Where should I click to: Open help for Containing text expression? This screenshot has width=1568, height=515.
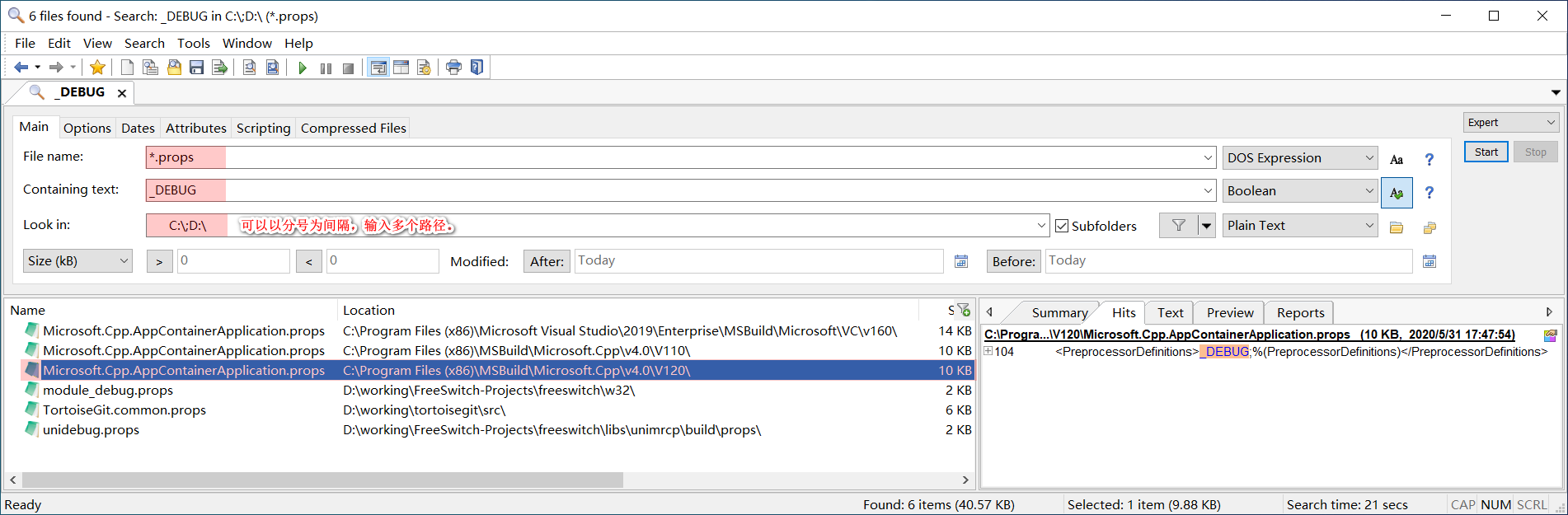(1430, 192)
